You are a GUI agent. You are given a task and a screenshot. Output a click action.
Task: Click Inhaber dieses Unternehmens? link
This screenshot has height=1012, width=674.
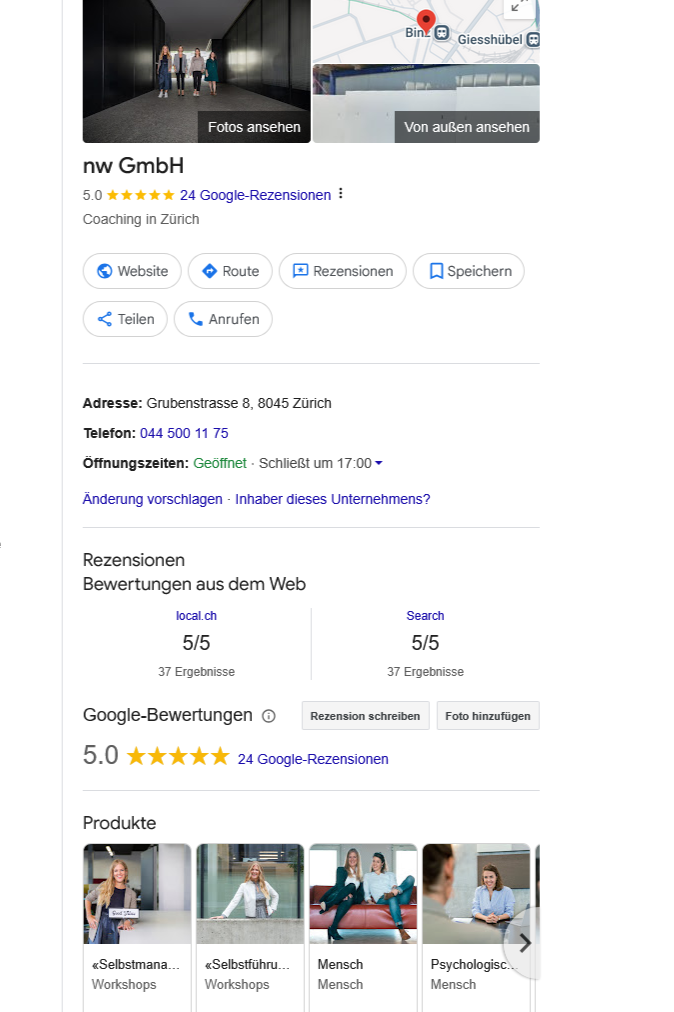coord(332,499)
